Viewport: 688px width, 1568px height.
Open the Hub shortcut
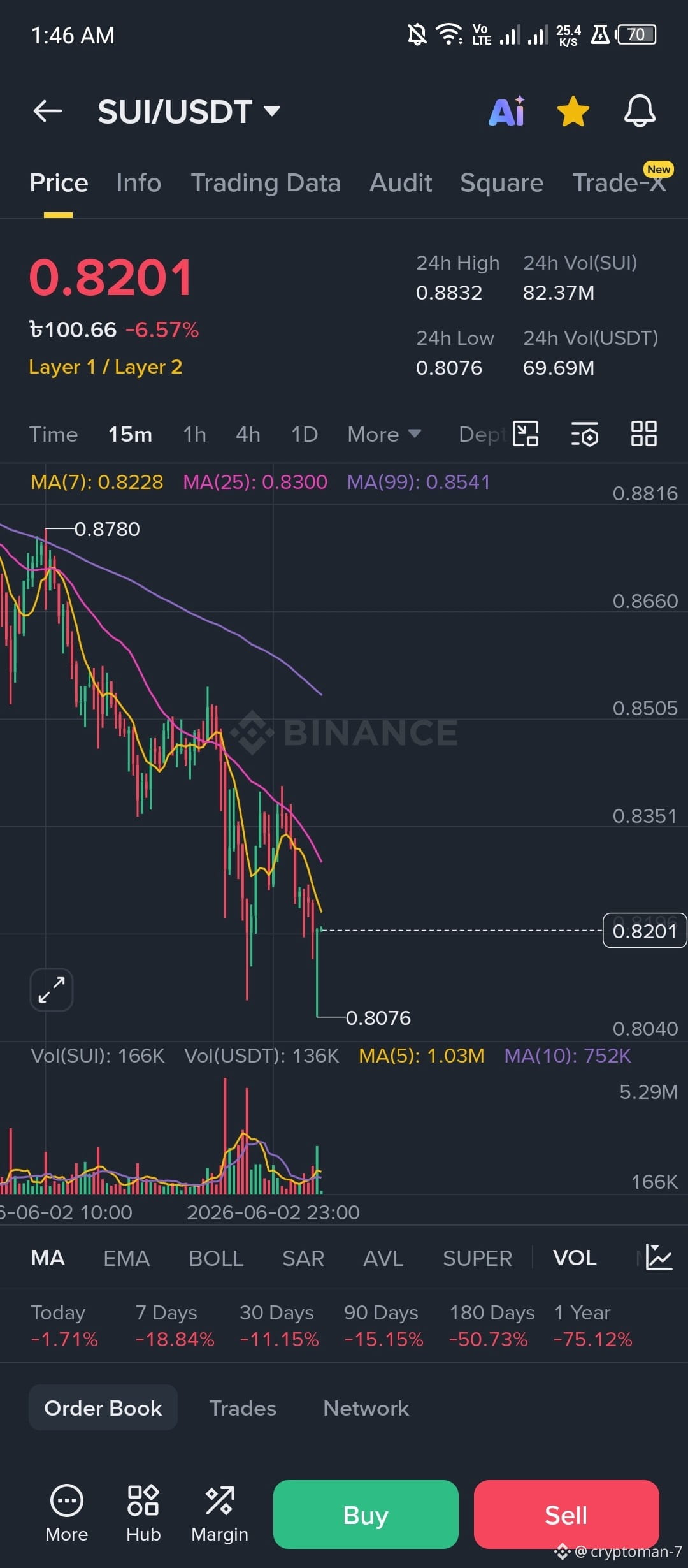143,1514
